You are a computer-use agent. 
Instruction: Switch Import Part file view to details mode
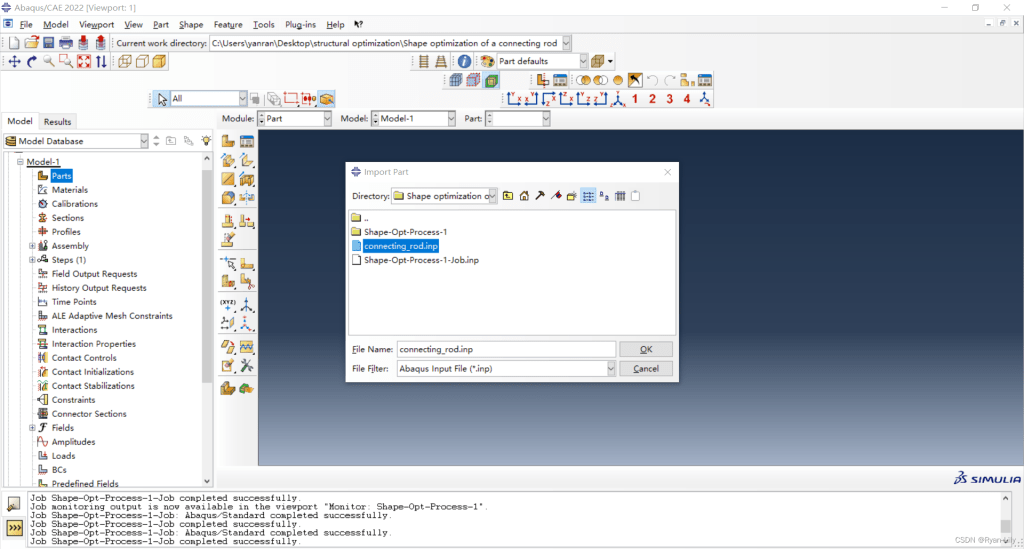(620, 196)
